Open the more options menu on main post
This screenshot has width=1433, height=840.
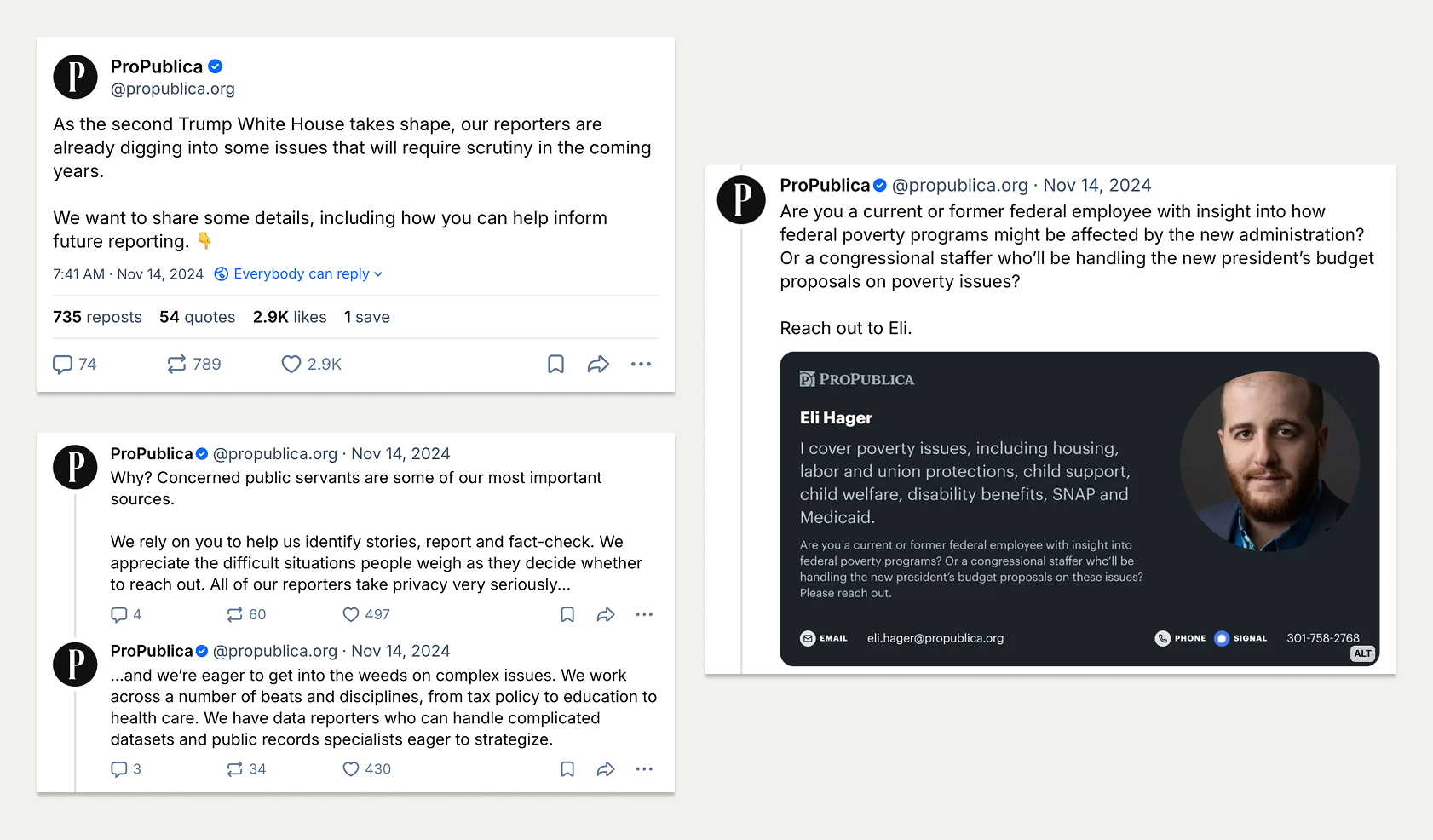[641, 365]
